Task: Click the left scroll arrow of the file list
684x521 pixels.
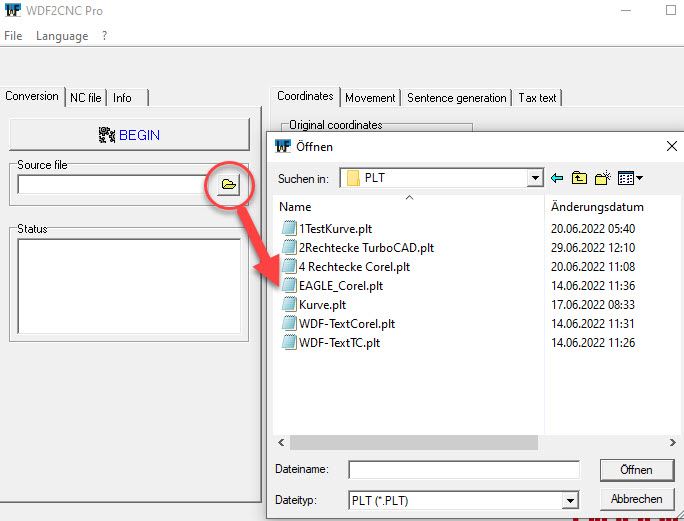Action: 281,442
